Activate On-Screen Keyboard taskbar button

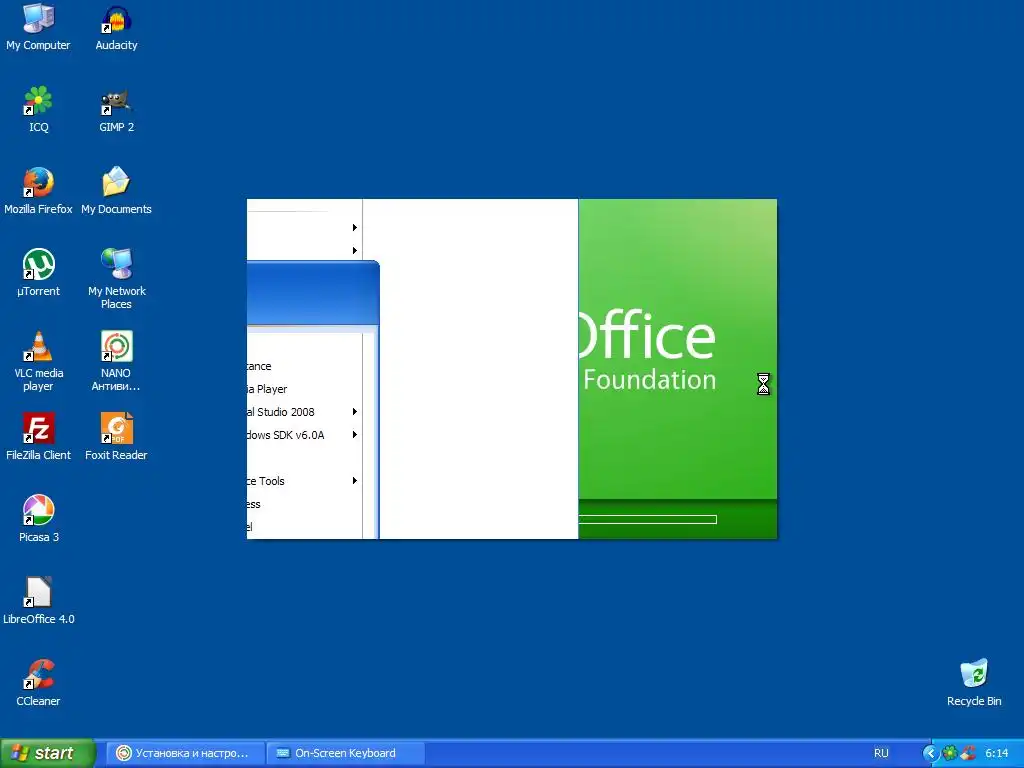click(x=345, y=753)
